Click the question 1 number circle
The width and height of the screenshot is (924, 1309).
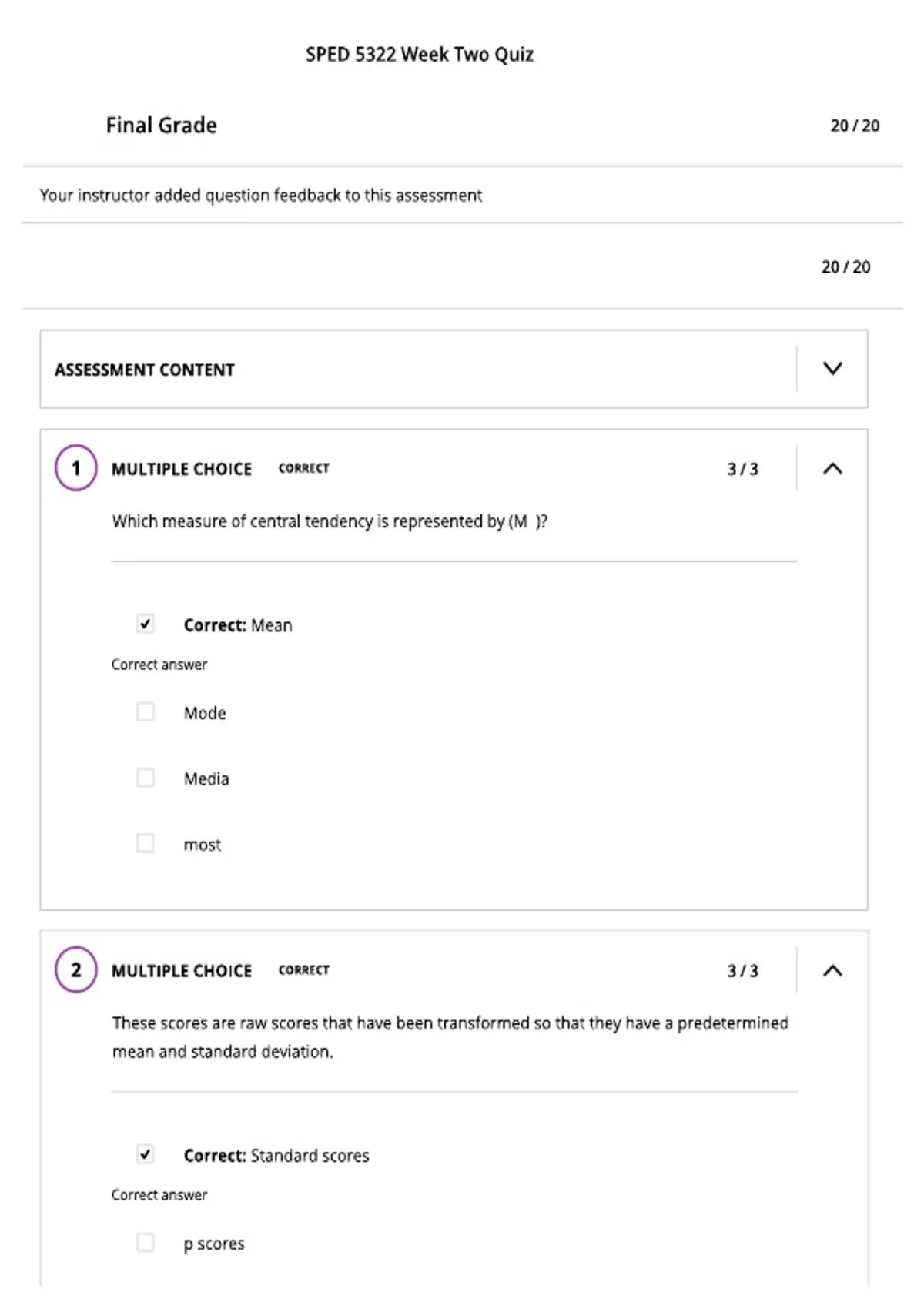(75, 467)
